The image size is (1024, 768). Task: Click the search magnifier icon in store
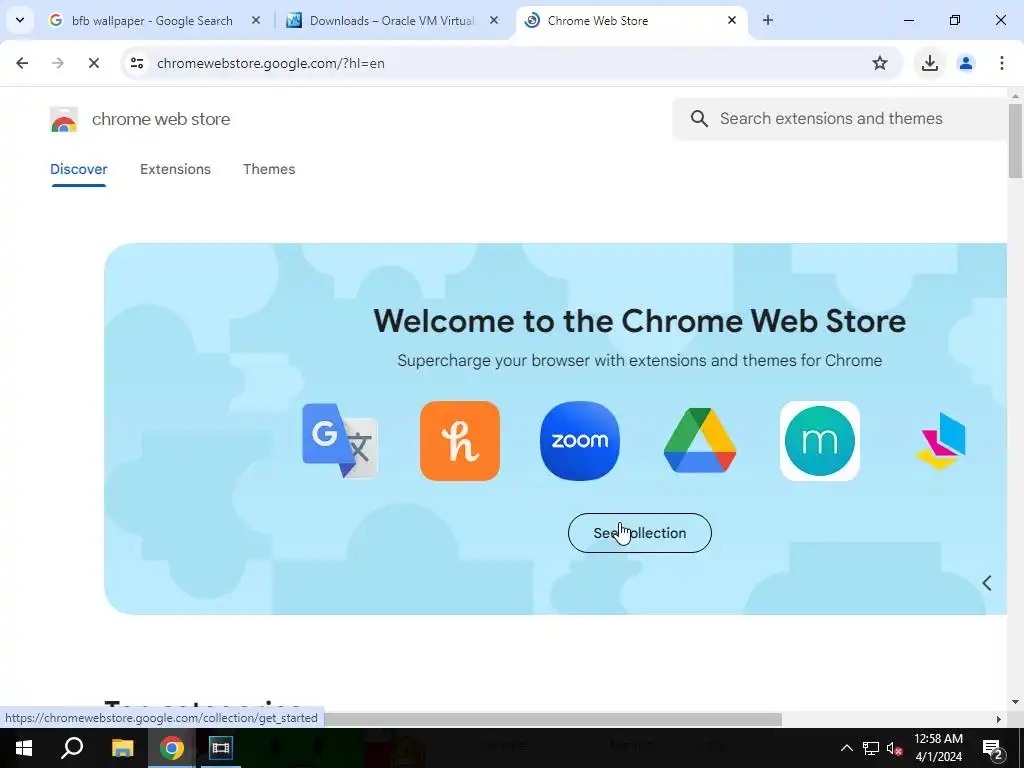click(699, 119)
